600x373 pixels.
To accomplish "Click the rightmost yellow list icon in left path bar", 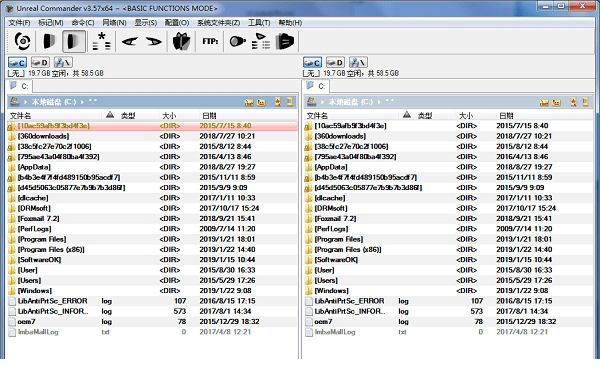I will (x=290, y=102).
